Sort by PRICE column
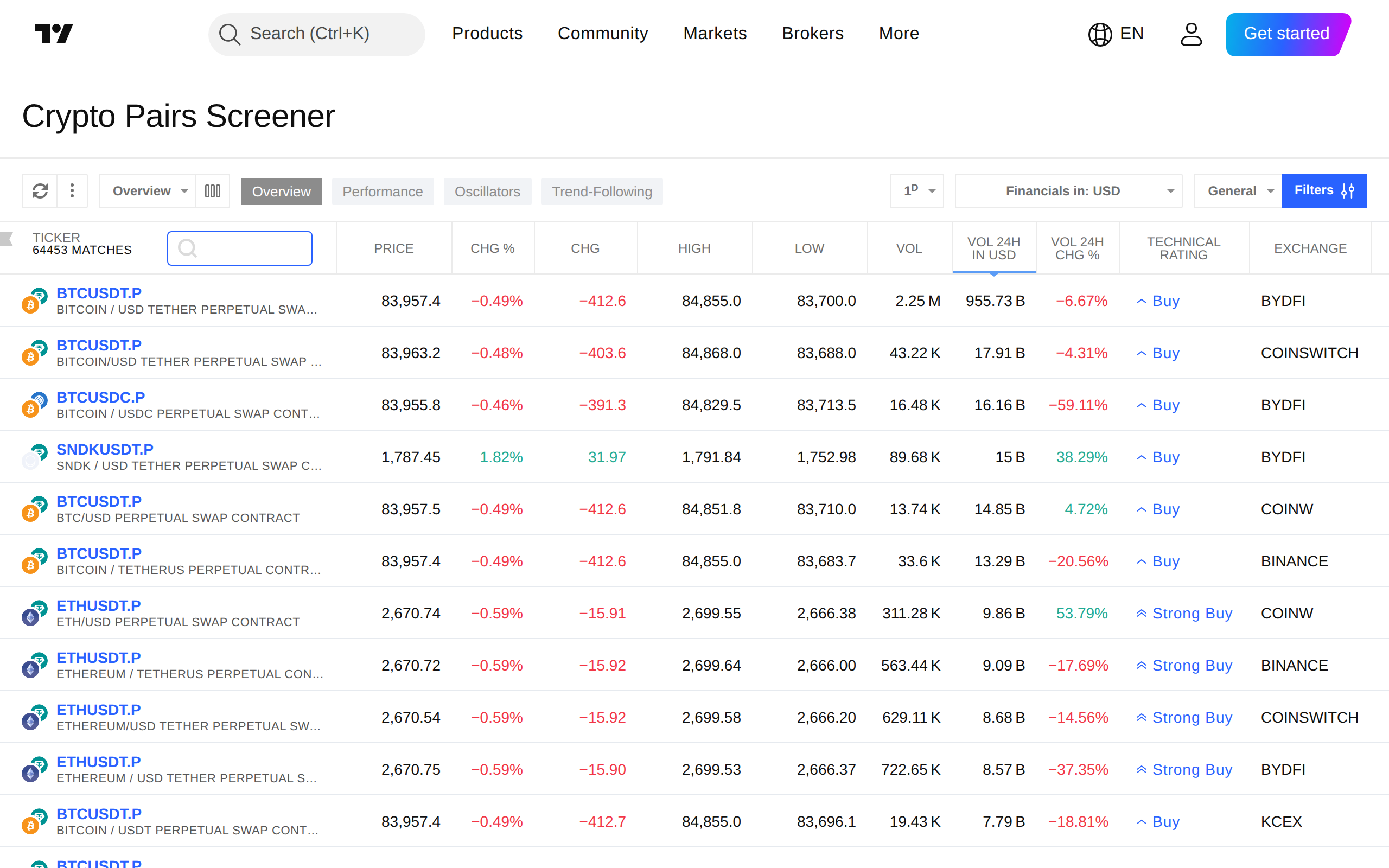The image size is (1389, 868). pyautogui.click(x=394, y=248)
